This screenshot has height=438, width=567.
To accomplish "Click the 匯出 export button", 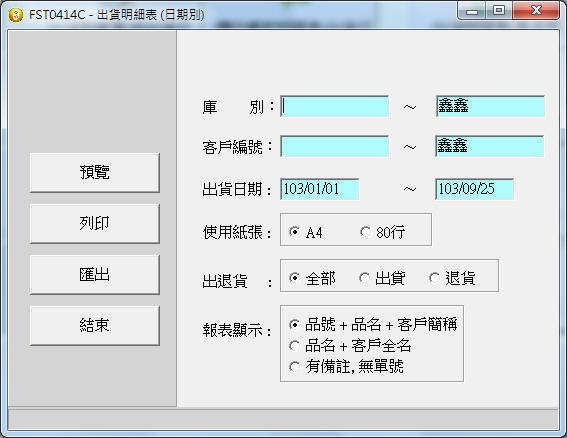I will tap(95, 274).
